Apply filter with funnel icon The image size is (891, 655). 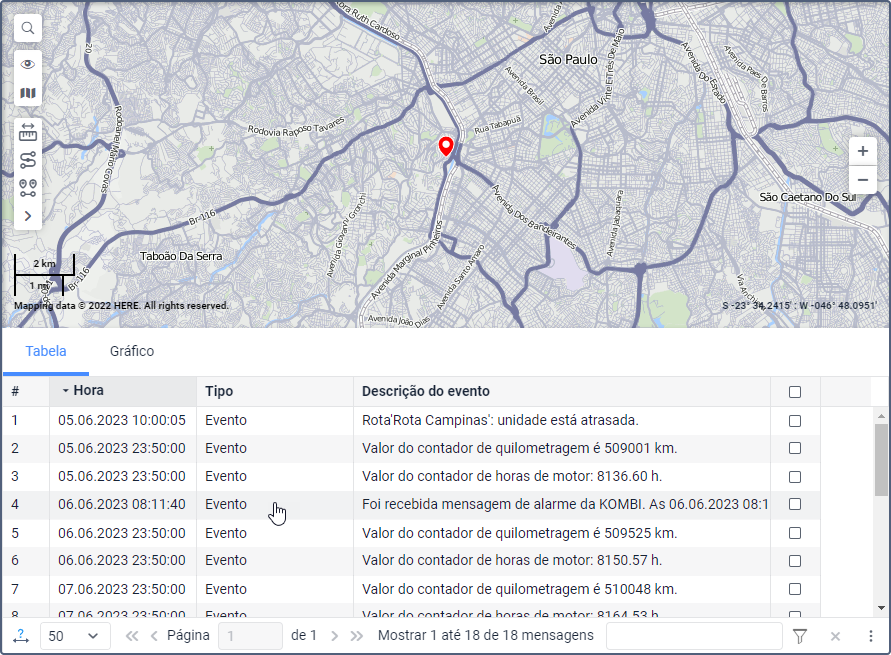800,636
